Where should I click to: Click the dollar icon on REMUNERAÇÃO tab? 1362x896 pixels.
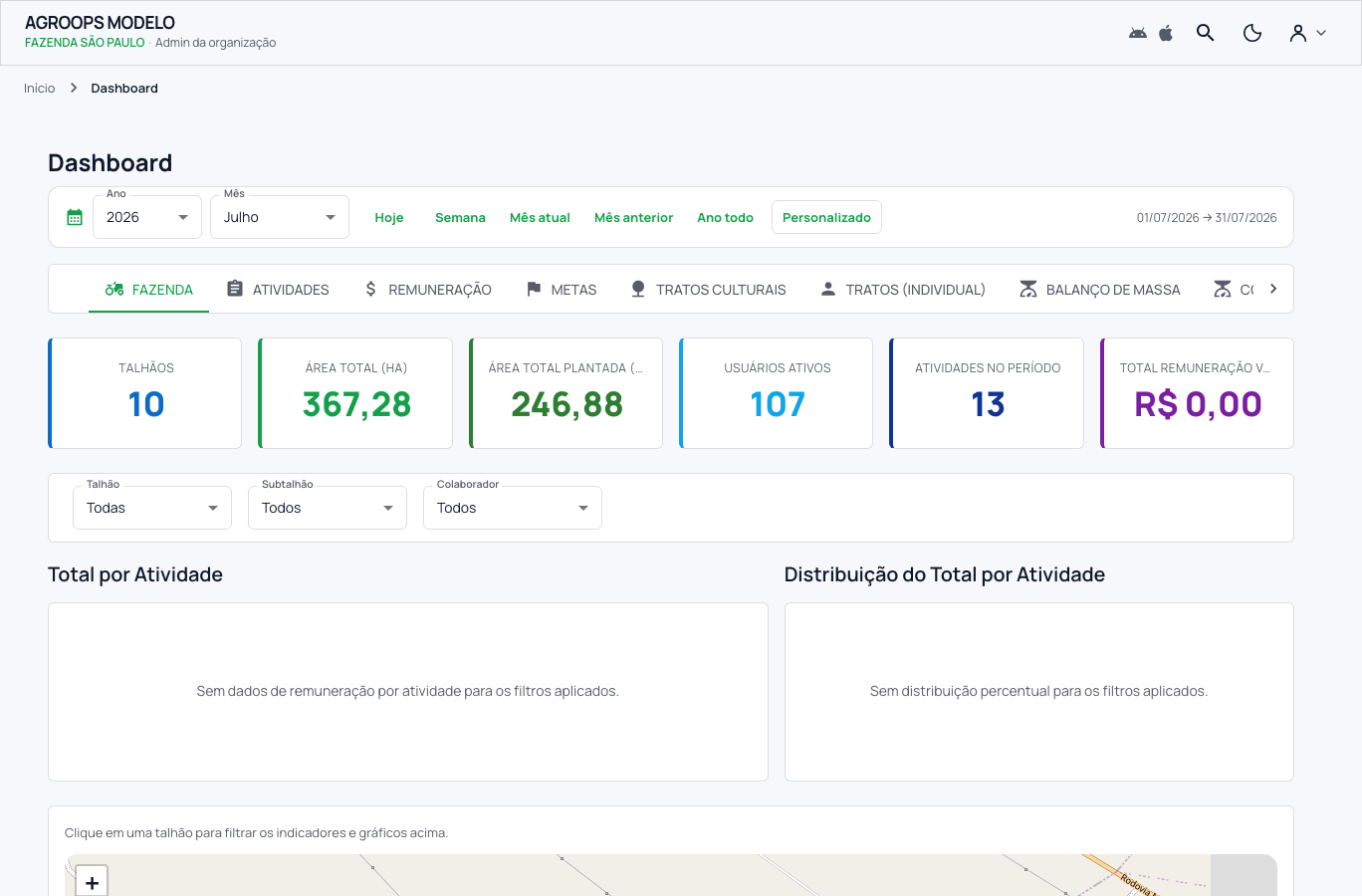[370, 289]
